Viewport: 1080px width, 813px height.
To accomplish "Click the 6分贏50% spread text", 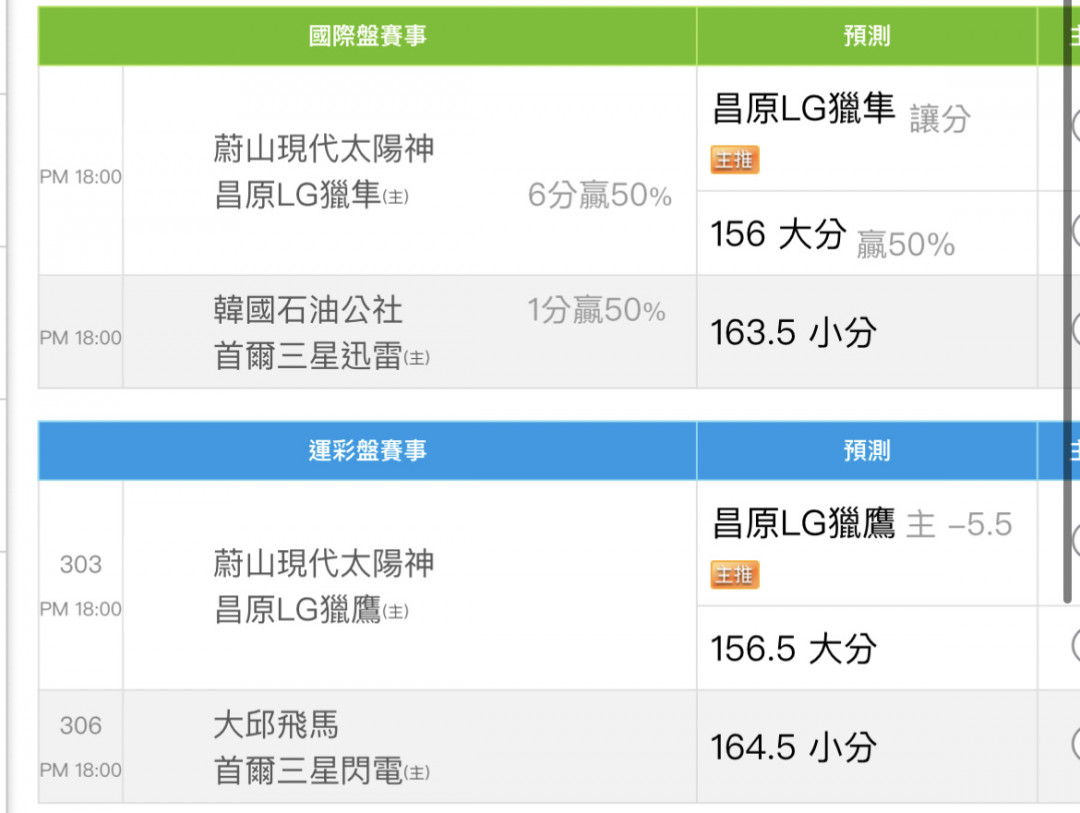I will tap(599, 195).
